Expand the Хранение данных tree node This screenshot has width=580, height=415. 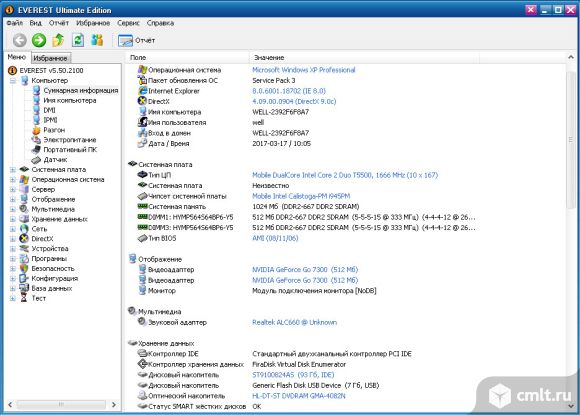point(13,219)
